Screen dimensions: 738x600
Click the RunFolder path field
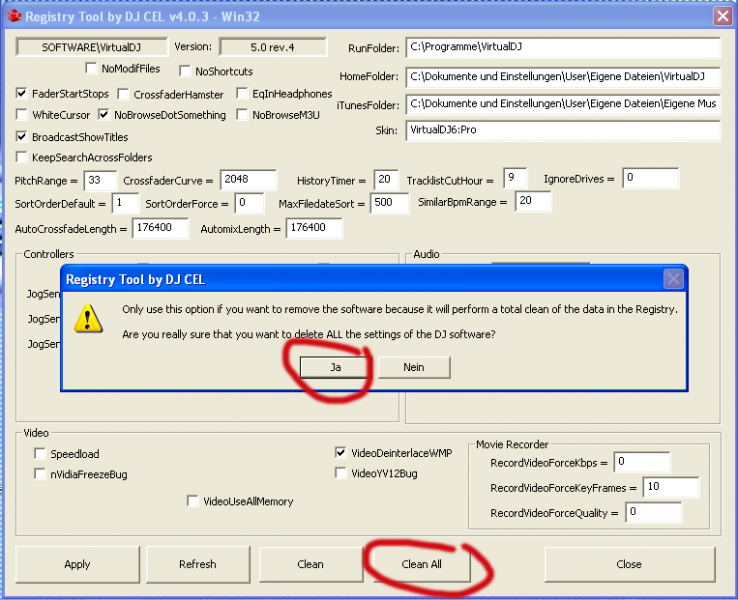[x=562, y=48]
